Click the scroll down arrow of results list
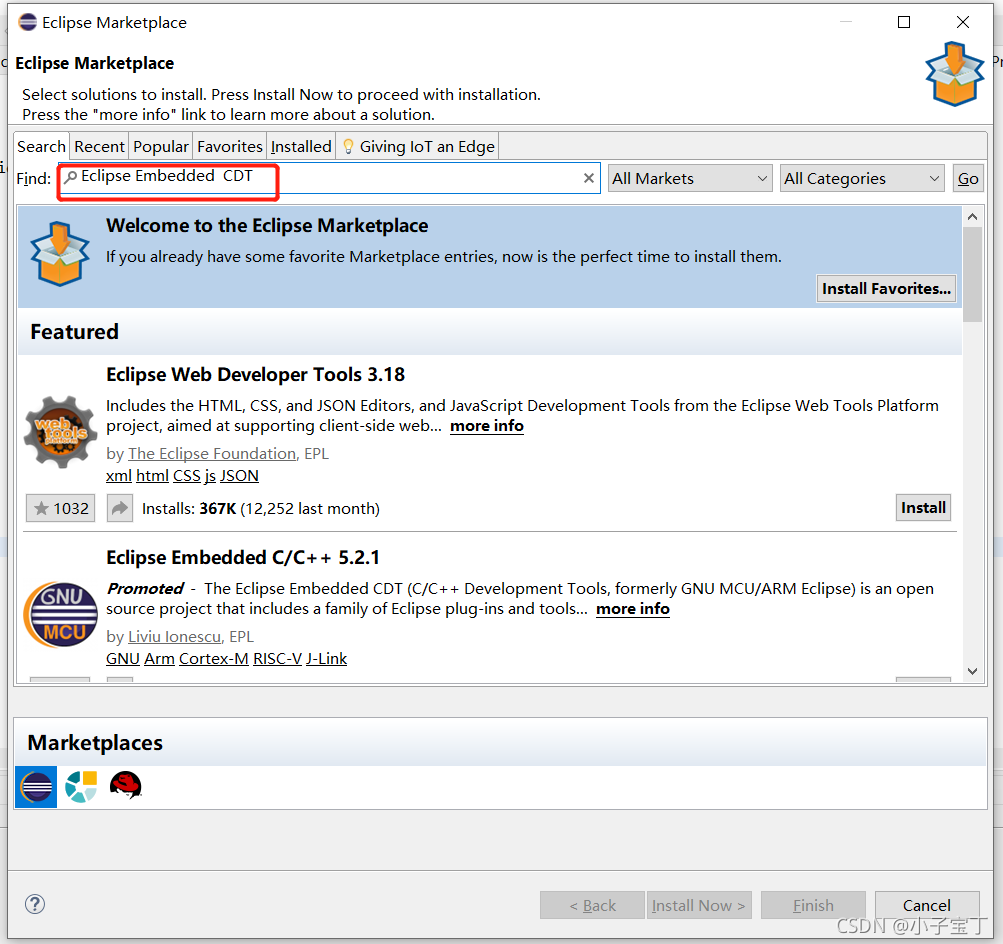Viewport: 1003px width, 944px height. 972,671
